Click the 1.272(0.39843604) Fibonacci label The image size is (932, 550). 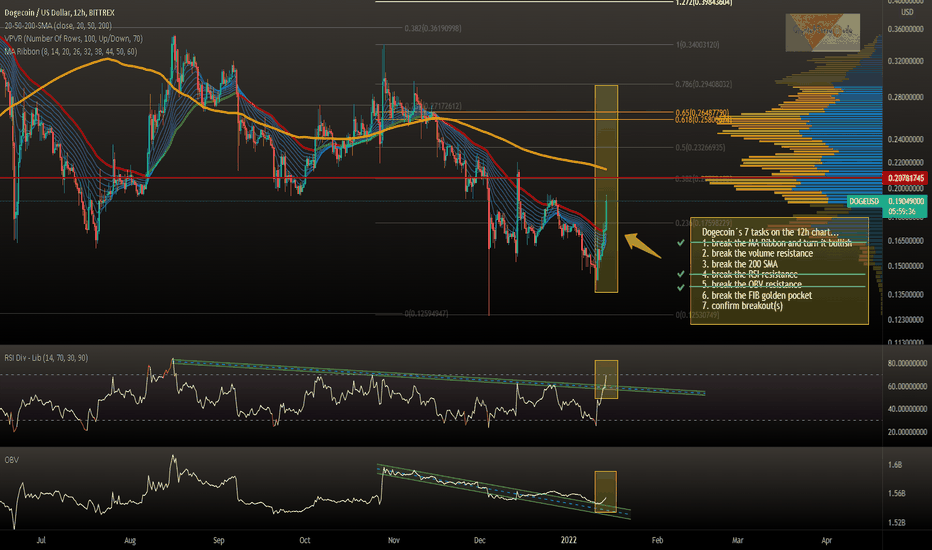tap(704, 2)
